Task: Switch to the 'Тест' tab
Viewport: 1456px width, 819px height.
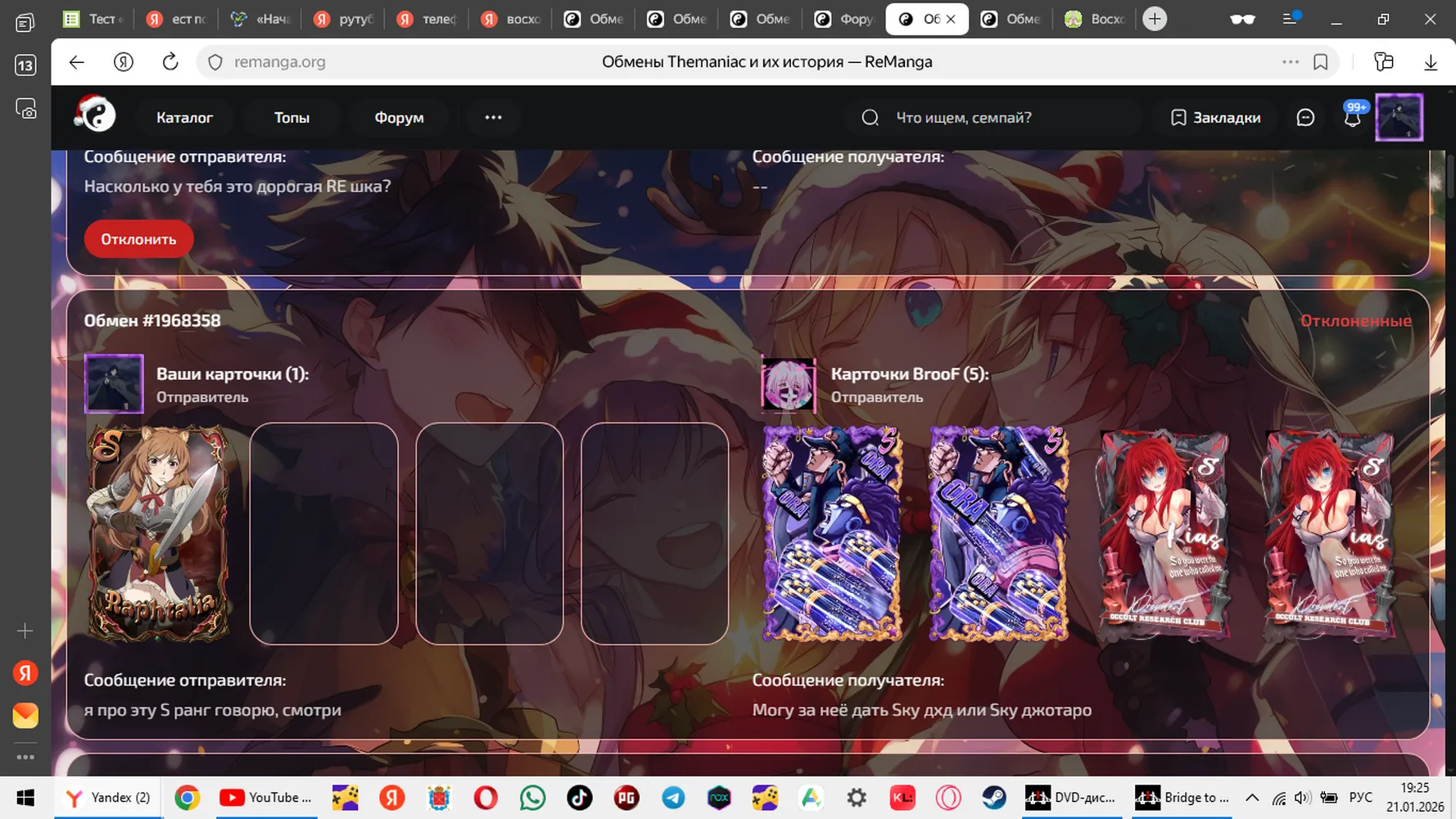Action: point(93,19)
